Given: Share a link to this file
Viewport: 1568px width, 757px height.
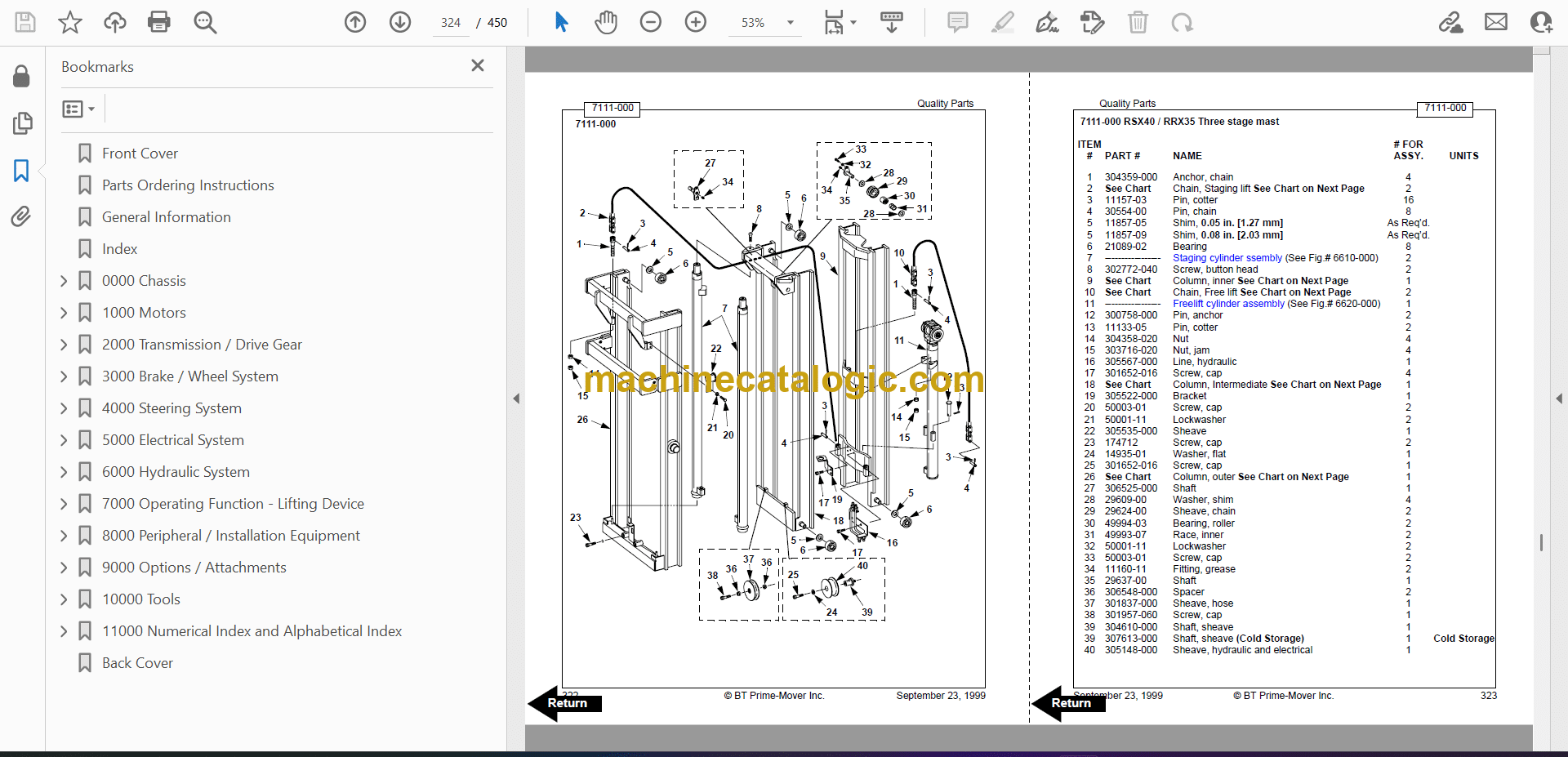Looking at the screenshot, I should click(x=1451, y=22).
